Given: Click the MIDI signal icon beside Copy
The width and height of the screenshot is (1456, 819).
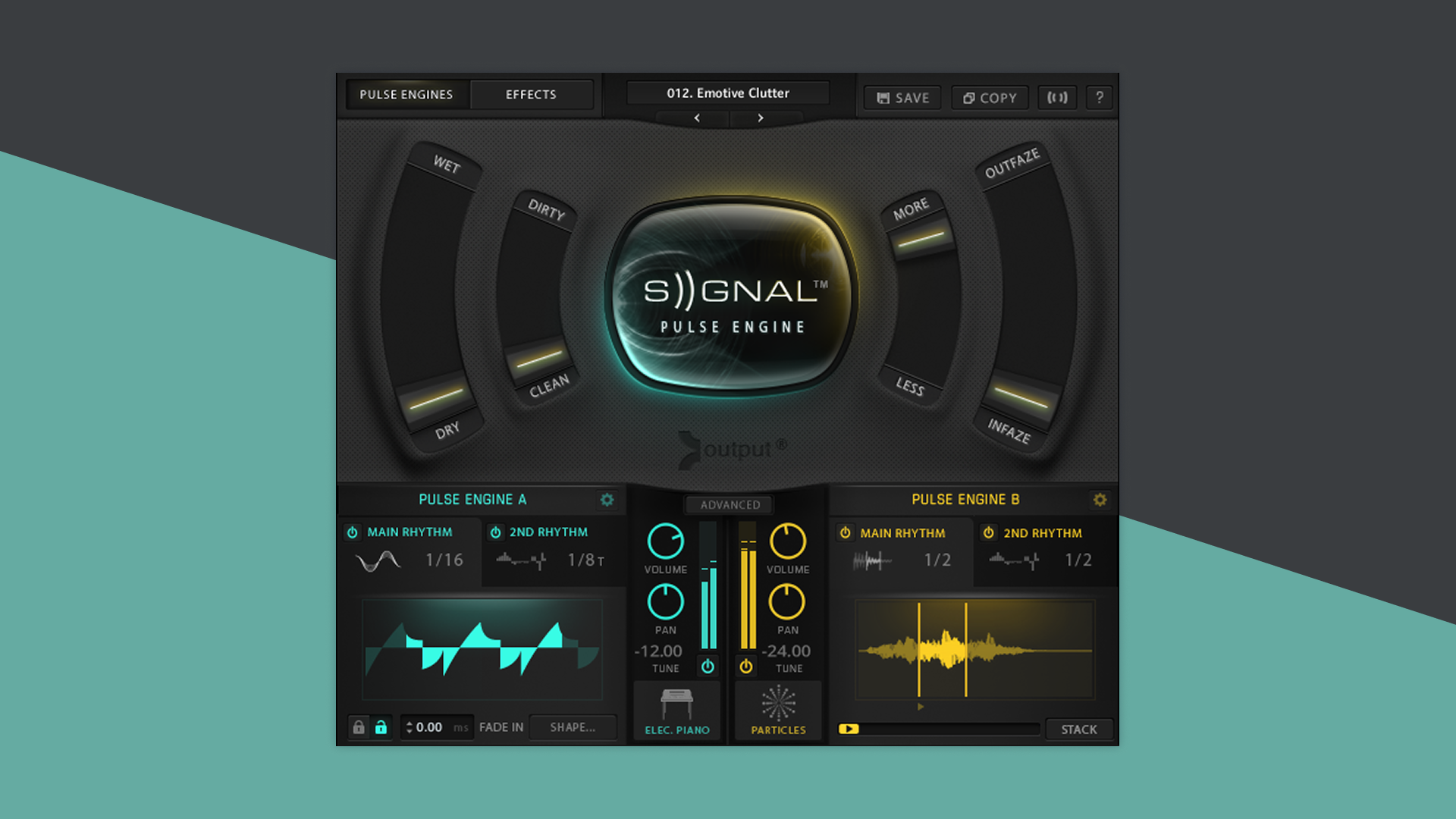Looking at the screenshot, I should 1057,98.
